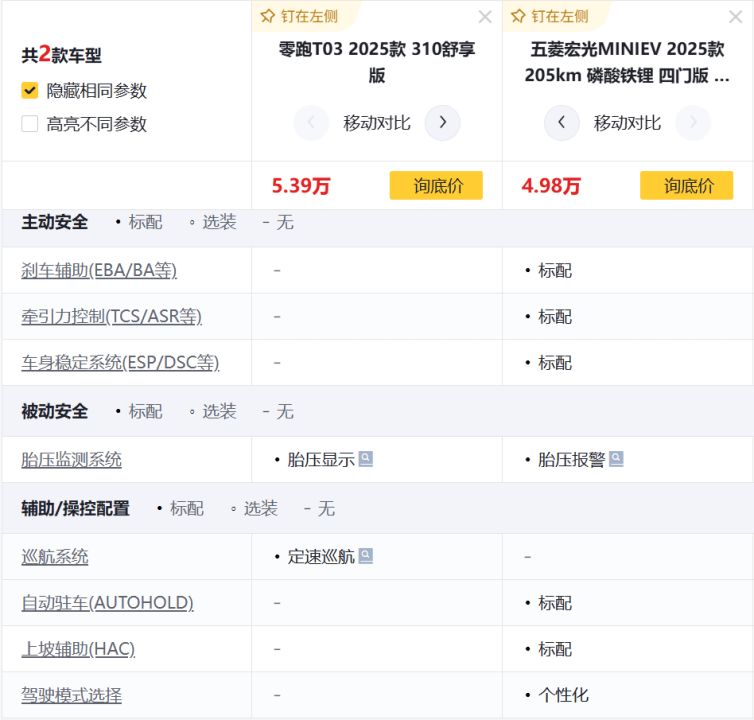
Task: Click 标配 in 自动驻车 row
Action: (555, 603)
